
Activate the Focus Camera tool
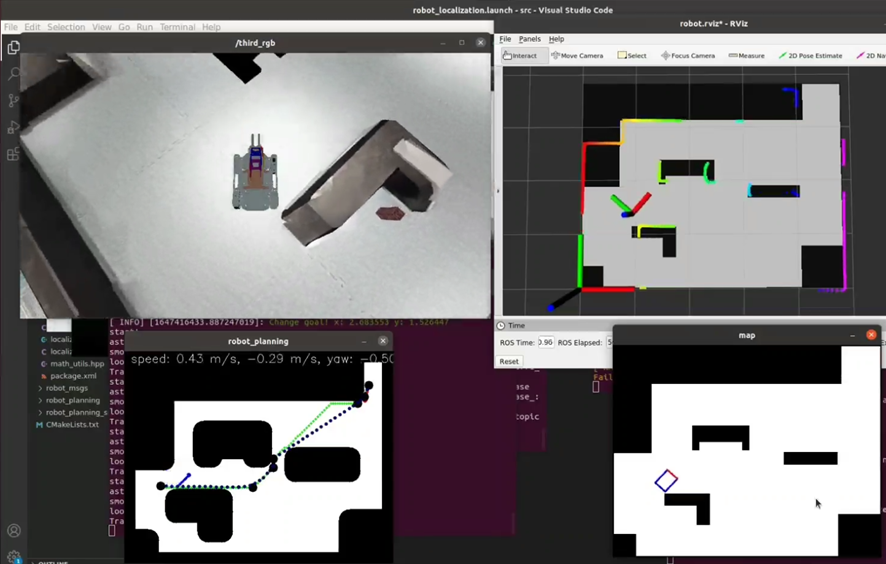tap(688, 56)
